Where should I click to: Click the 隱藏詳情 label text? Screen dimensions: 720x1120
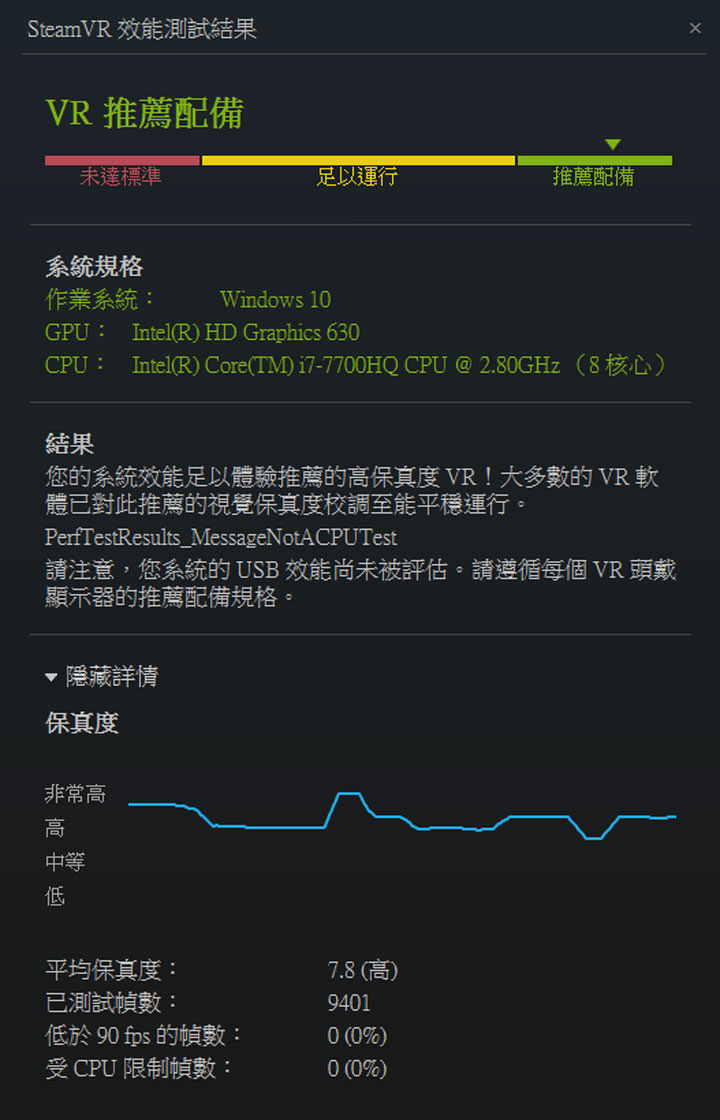point(111,676)
